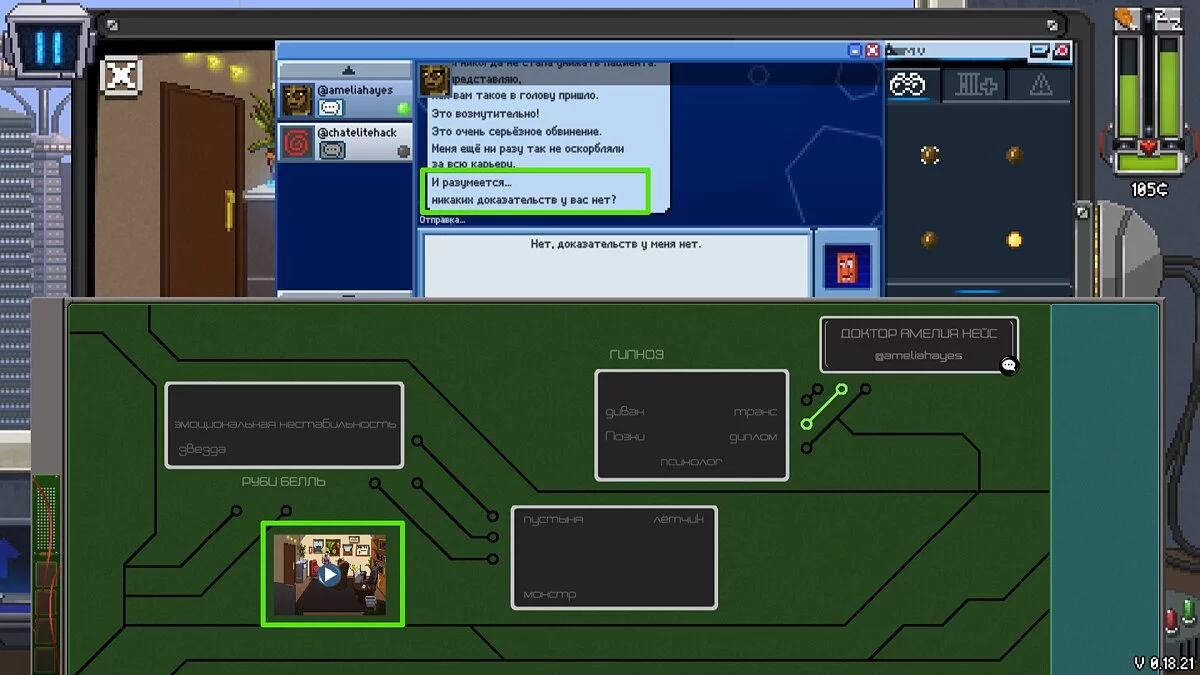Minimize the chat window
The width and height of the screenshot is (1200, 675).
(x=855, y=50)
